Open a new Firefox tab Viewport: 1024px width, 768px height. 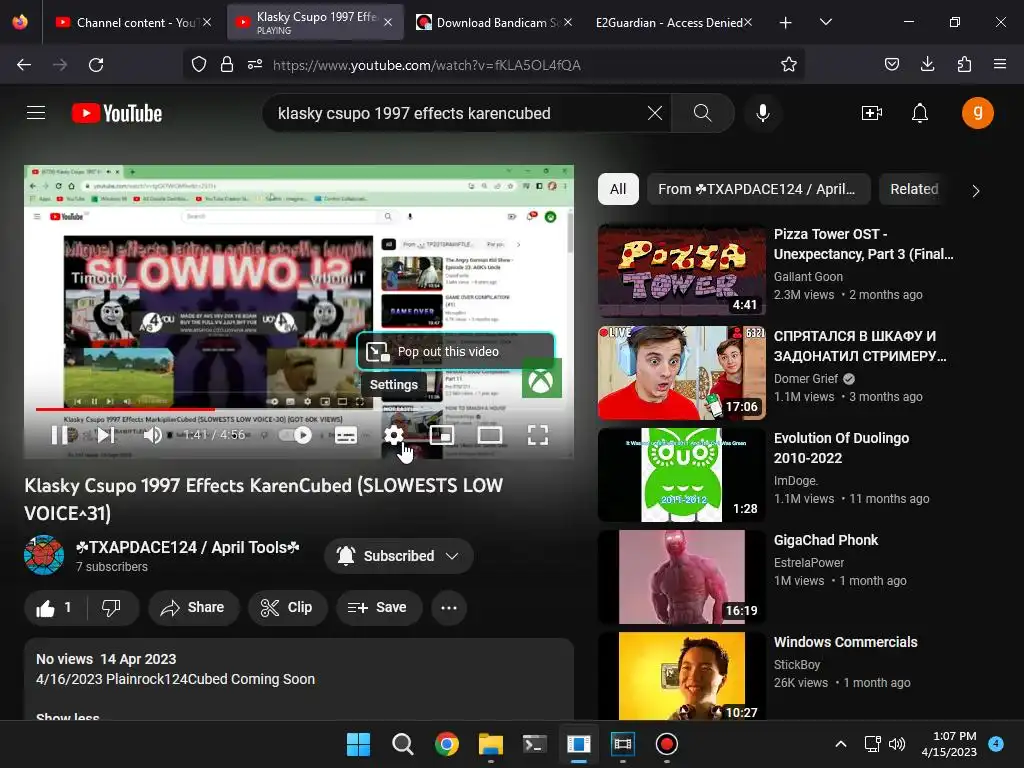click(x=786, y=23)
